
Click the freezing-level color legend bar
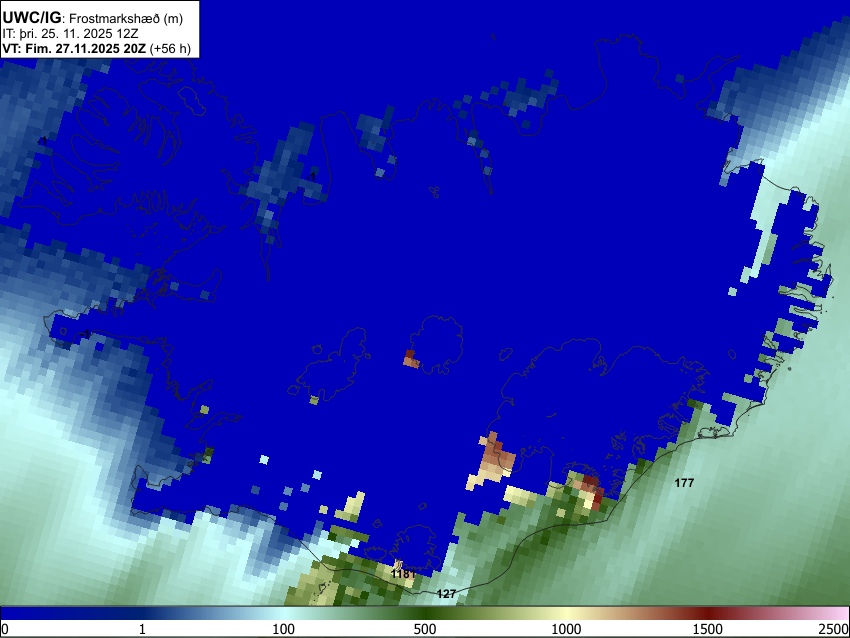425,613
